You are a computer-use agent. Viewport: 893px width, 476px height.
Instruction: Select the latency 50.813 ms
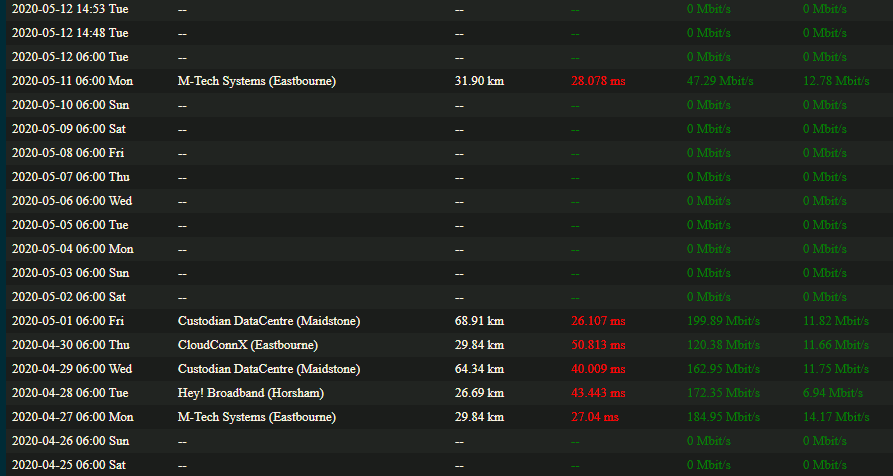[x=599, y=345]
